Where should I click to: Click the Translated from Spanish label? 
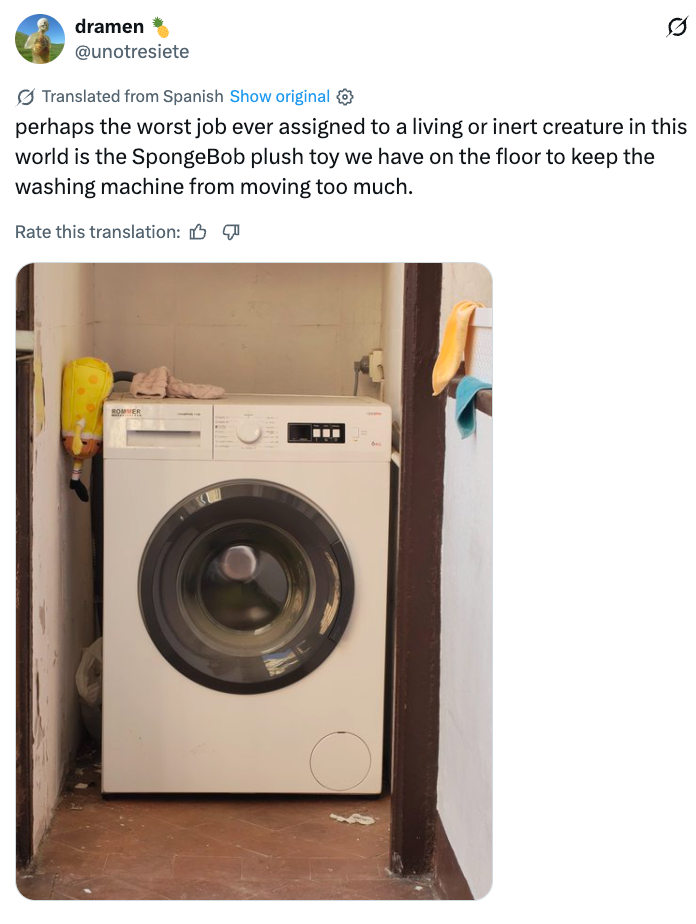(x=133, y=96)
